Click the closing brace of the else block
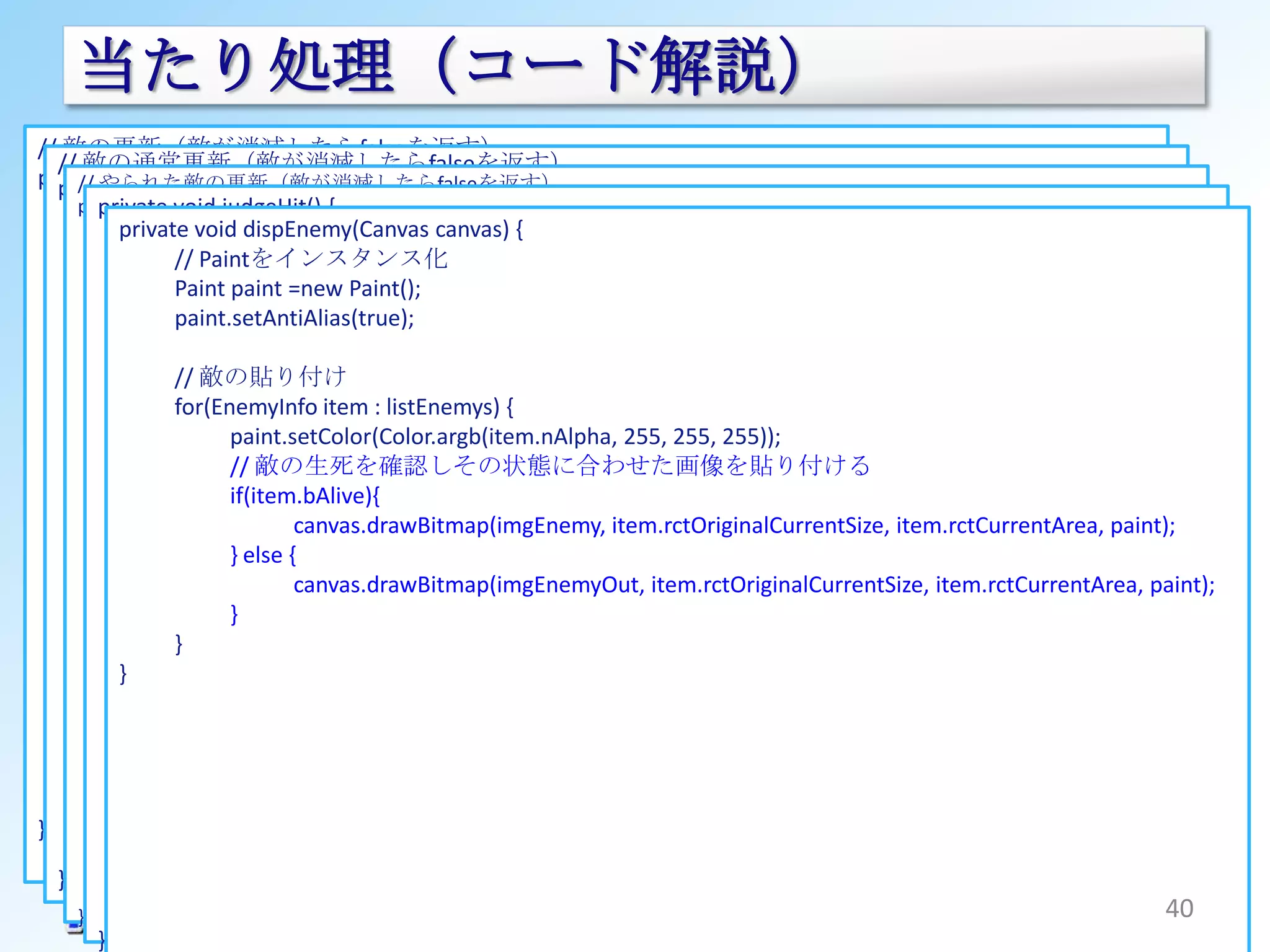Image resolution: width=1270 pixels, height=952 pixels. pyautogui.click(x=234, y=615)
